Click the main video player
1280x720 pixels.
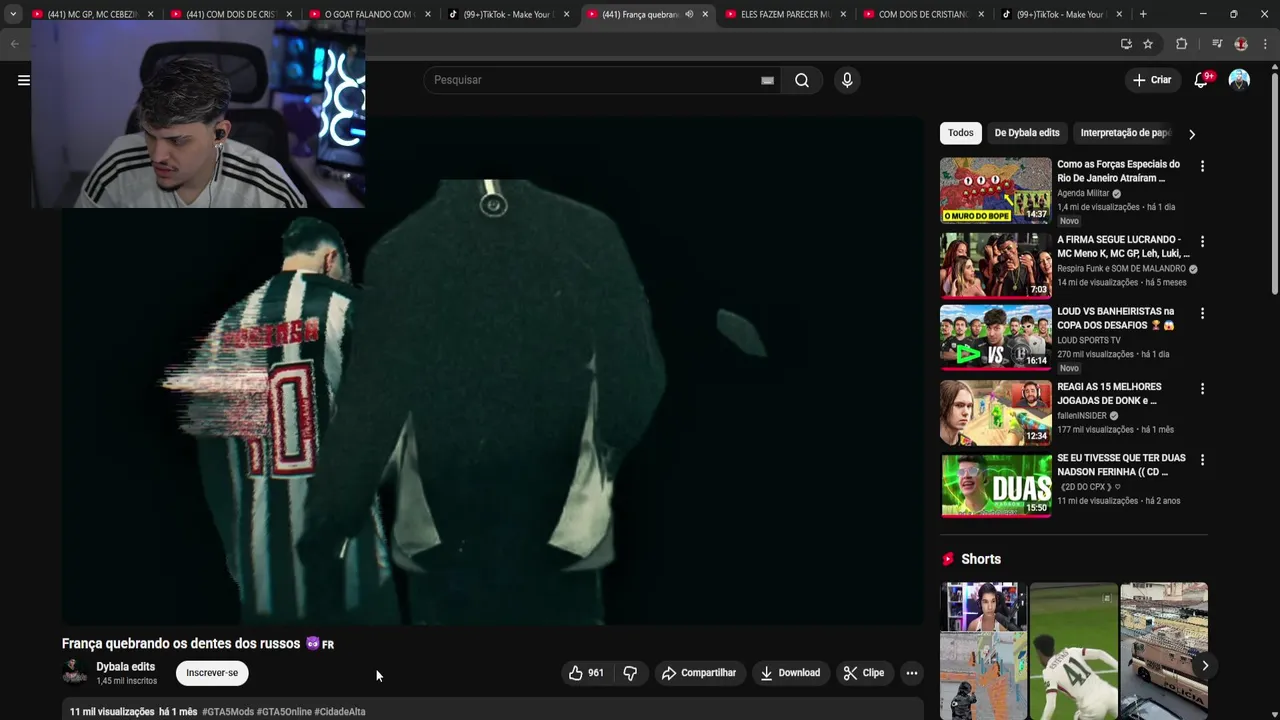click(492, 370)
